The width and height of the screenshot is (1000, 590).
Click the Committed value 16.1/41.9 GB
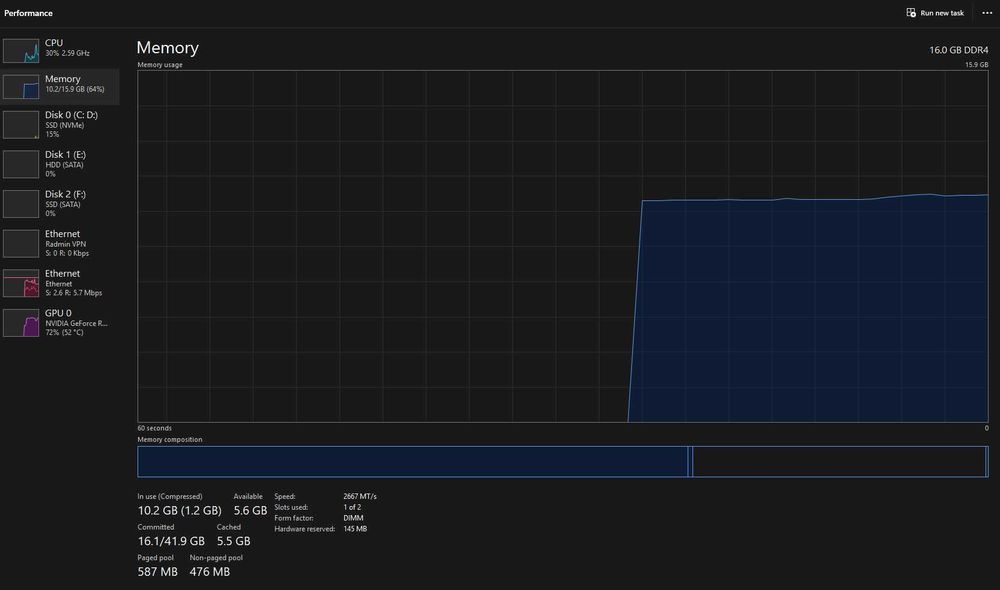pyautogui.click(x=171, y=541)
